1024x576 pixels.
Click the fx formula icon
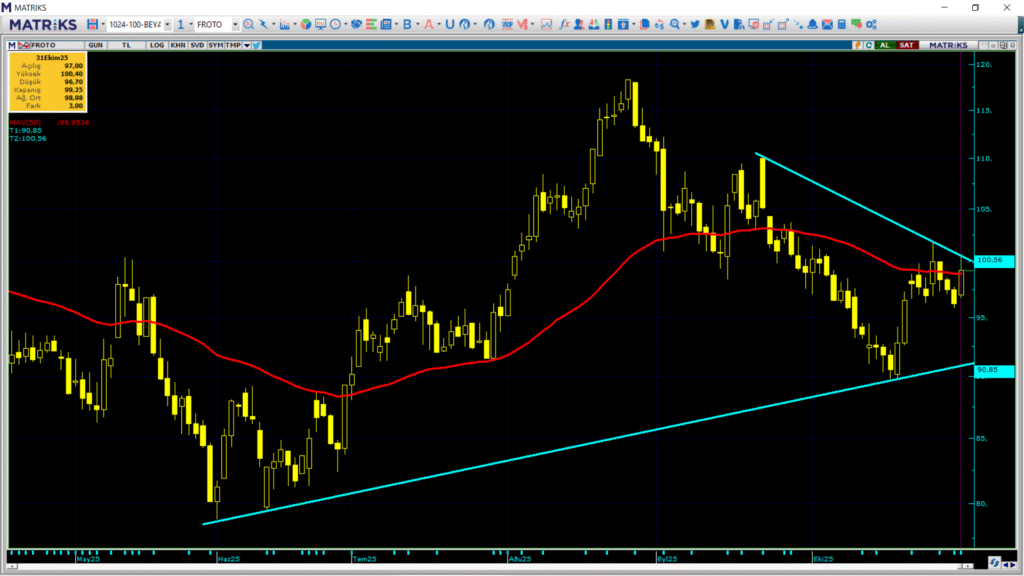point(565,24)
